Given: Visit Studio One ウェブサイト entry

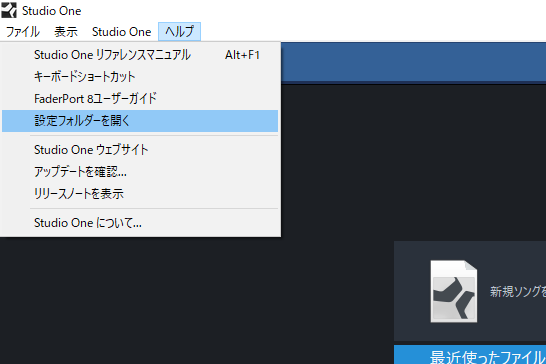Looking at the screenshot, I should (140, 150).
